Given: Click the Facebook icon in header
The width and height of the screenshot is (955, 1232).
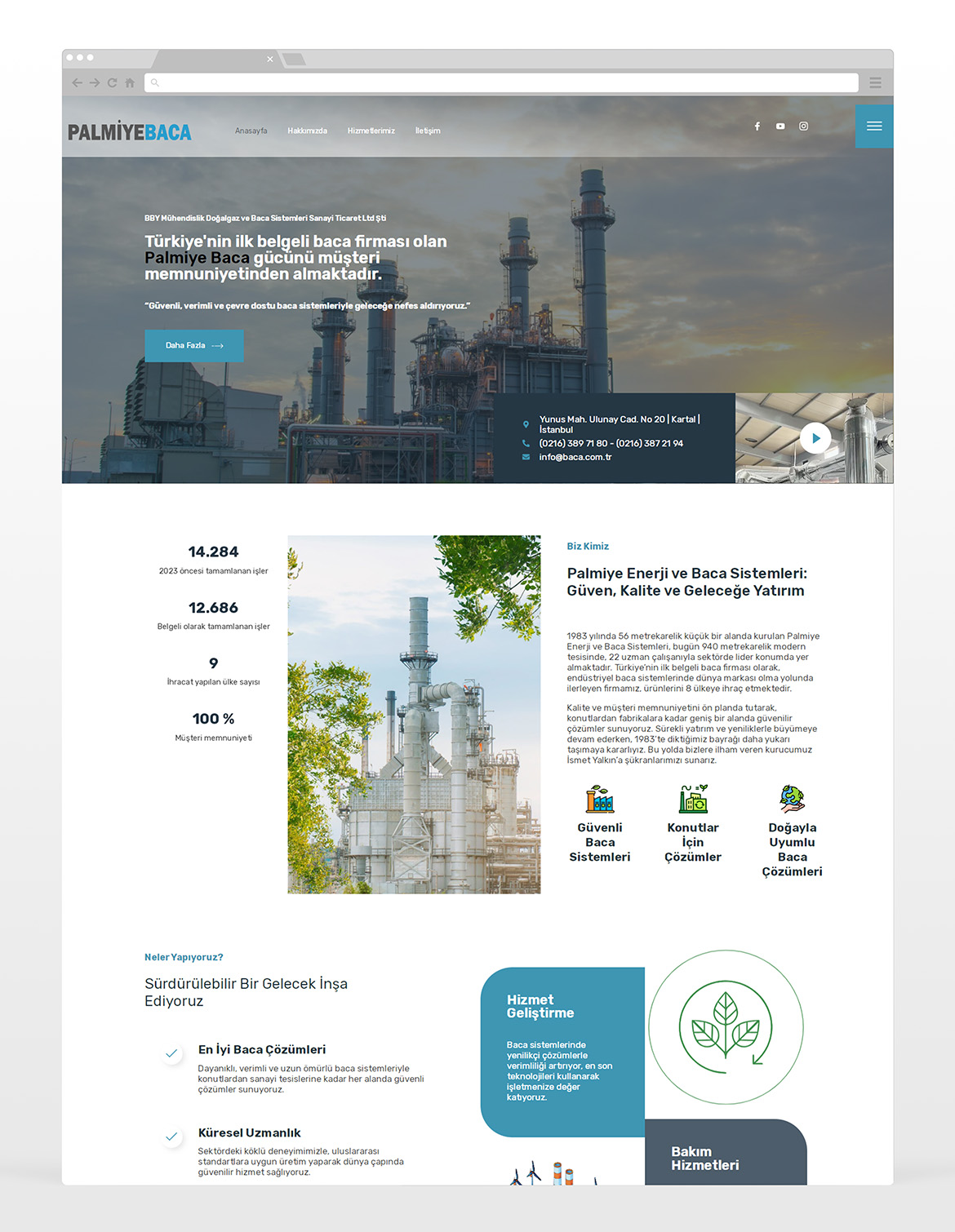Looking at the screenshot, I should pos(757,126).
